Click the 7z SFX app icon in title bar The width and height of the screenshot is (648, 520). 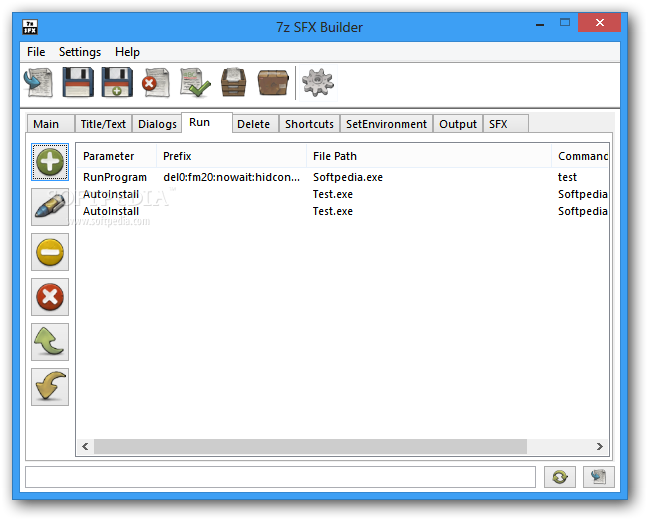click(30, 27)
